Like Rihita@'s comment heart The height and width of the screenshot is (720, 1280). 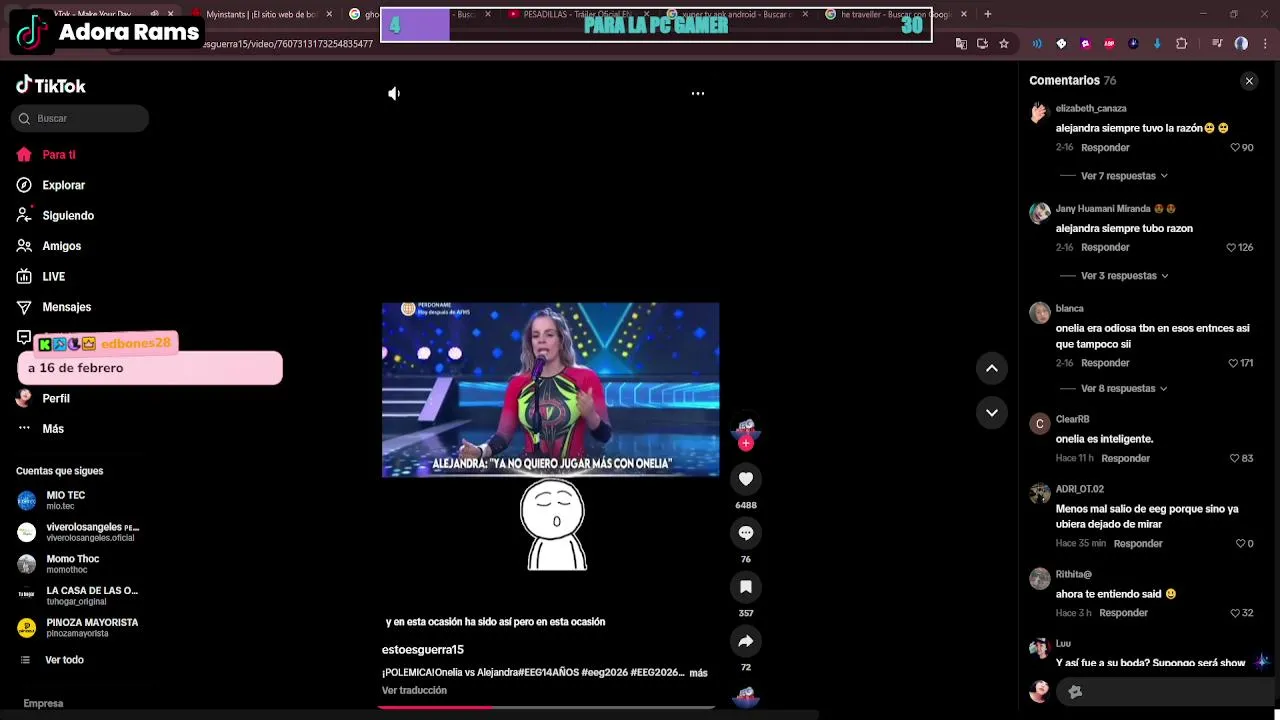[1235, 613]
